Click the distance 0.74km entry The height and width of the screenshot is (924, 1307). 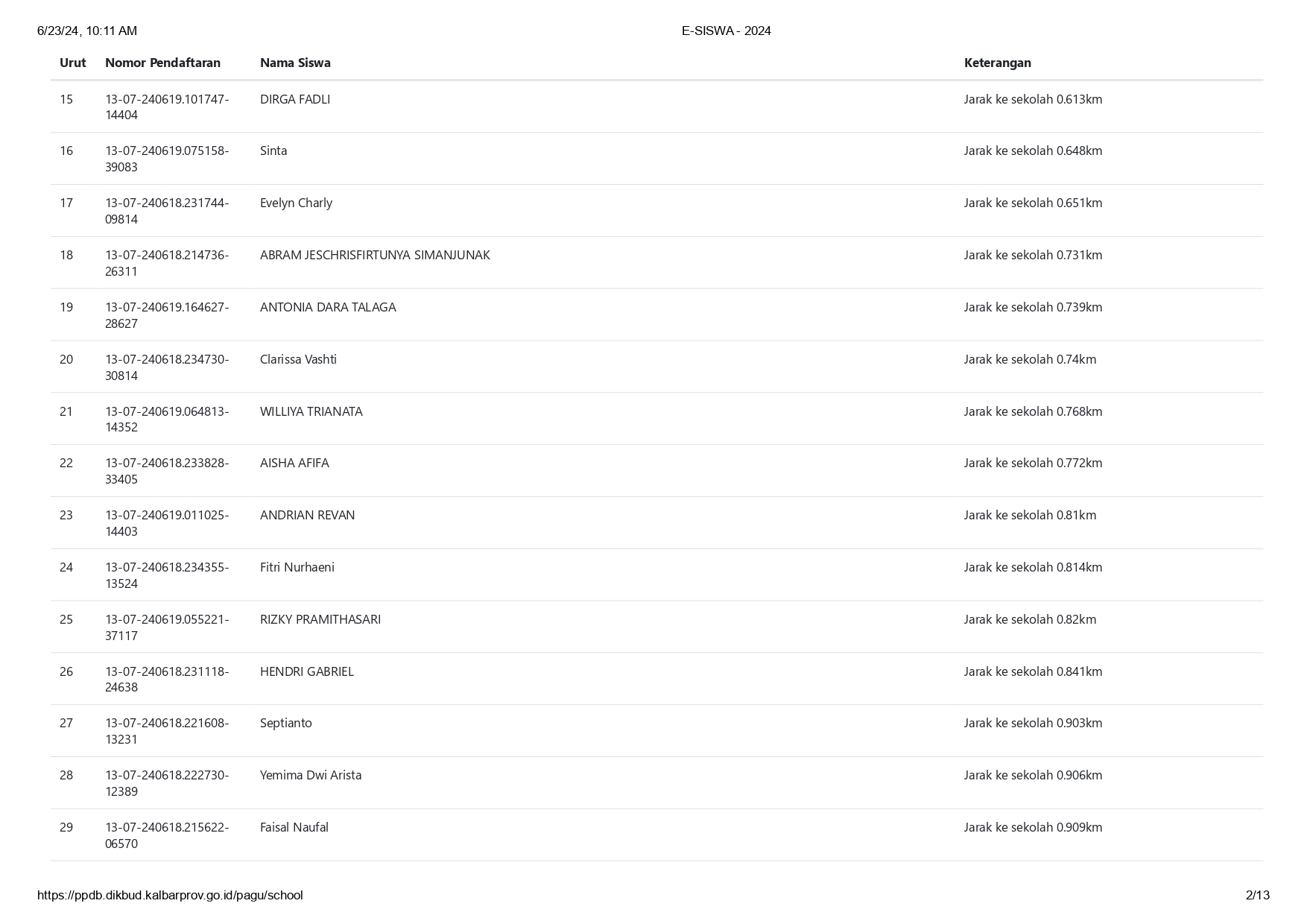[x=1030, y=359]
